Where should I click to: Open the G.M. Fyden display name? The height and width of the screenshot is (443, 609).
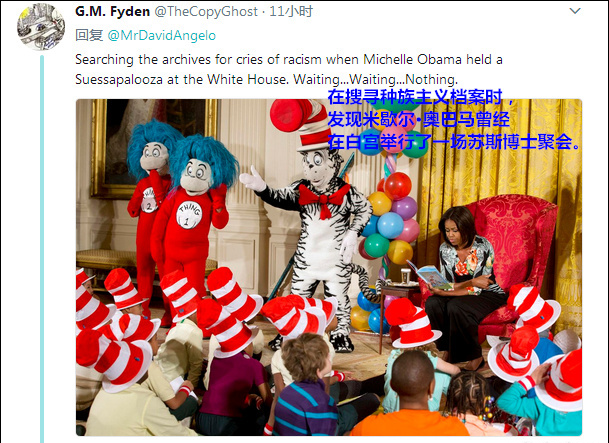pyautogui.click(x=113, y=12)
